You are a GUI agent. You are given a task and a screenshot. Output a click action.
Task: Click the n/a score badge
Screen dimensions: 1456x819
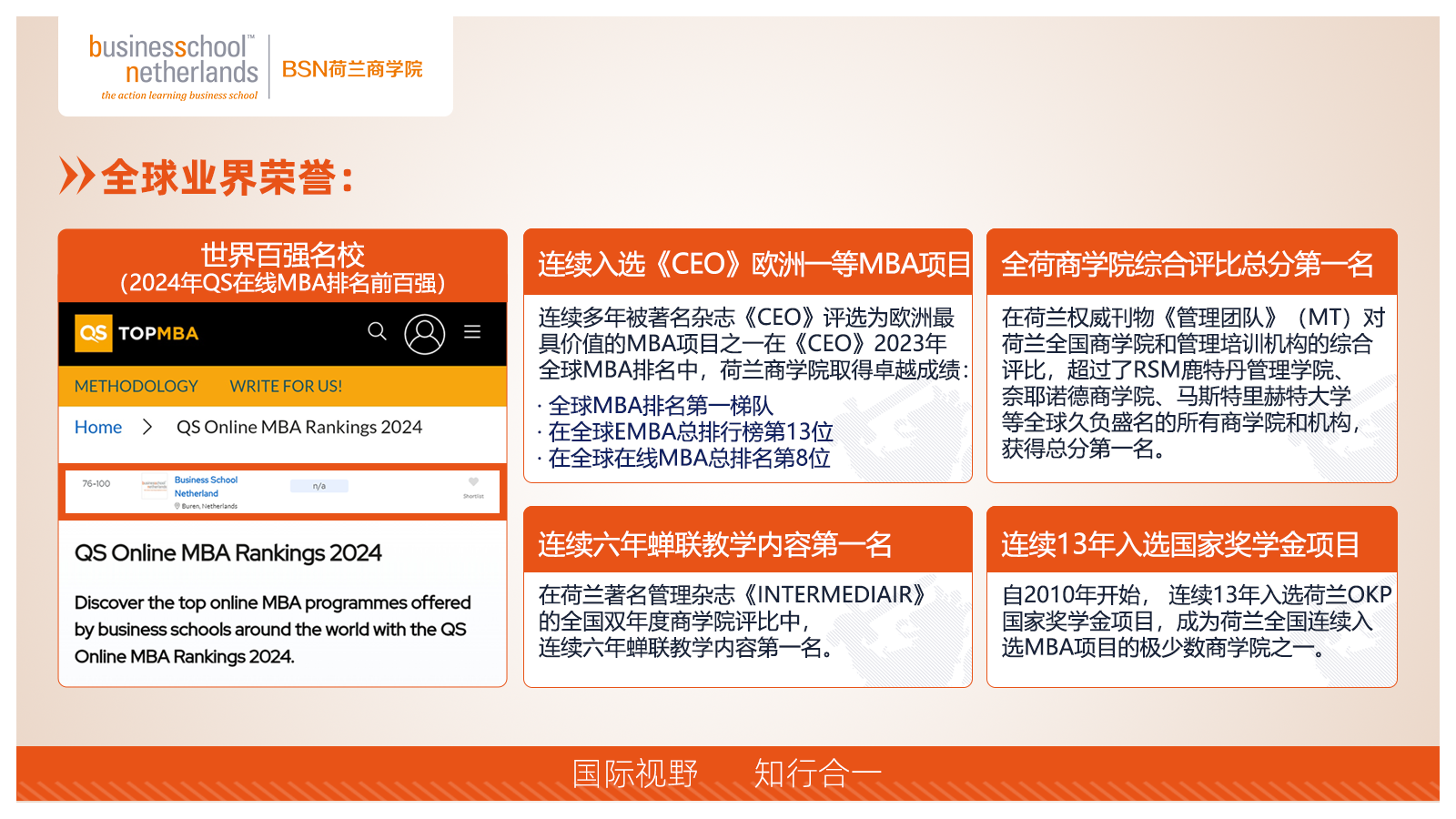tap(318, 486)
